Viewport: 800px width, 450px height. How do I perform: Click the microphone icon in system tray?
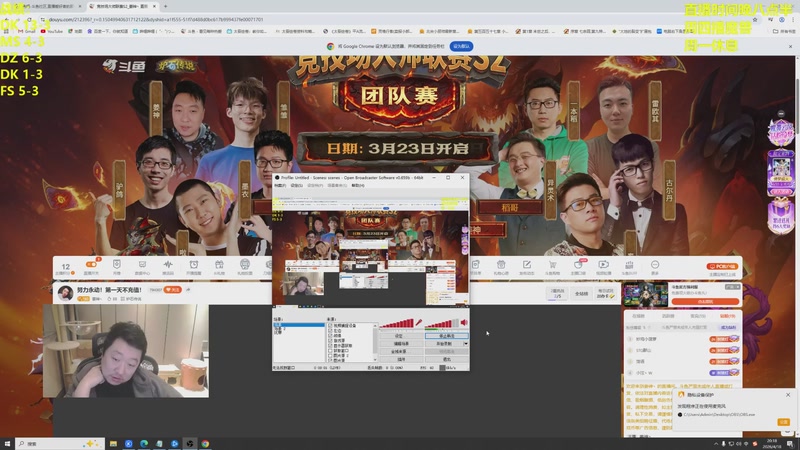[723, 444]
